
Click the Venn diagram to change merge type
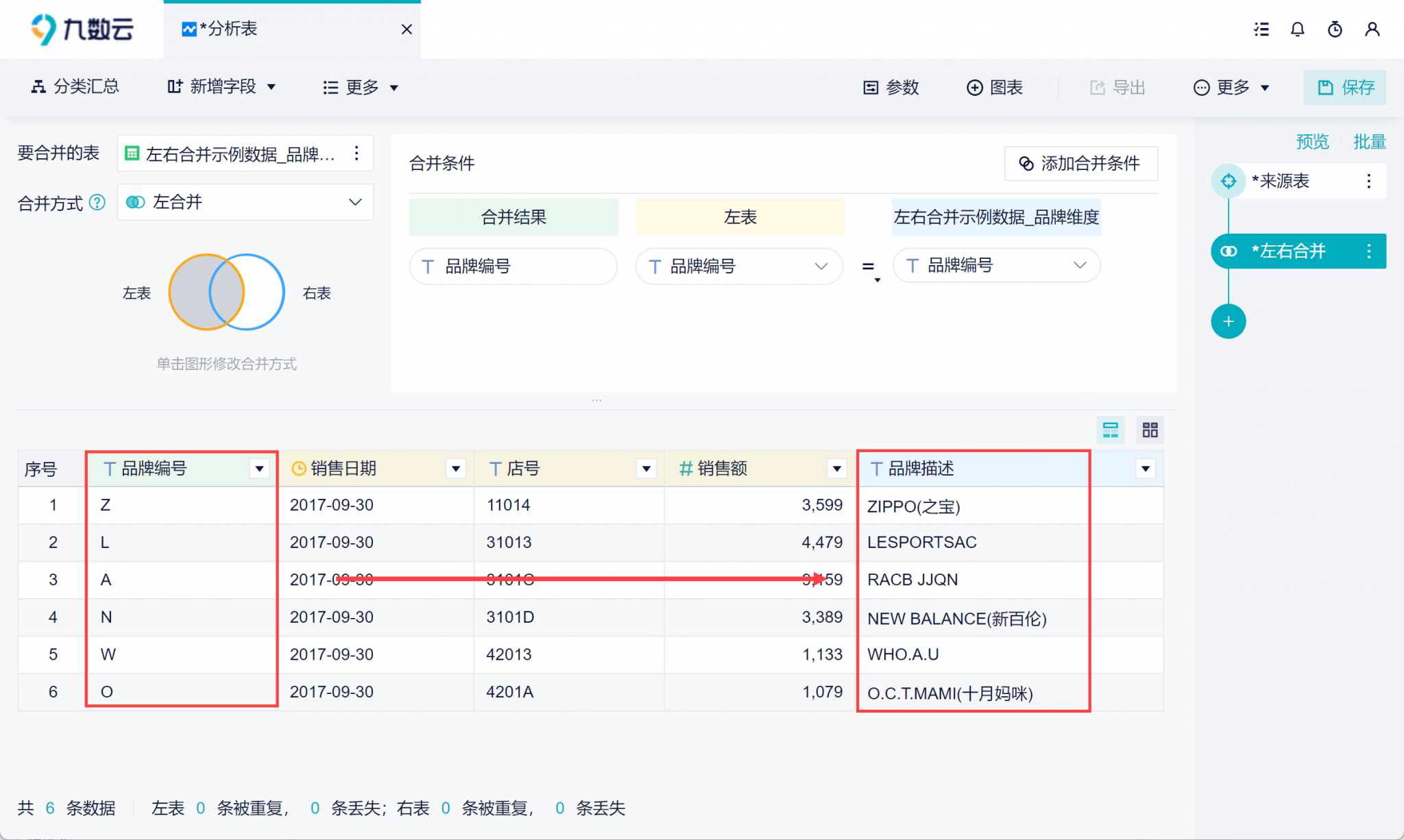[x=226, y=293]
